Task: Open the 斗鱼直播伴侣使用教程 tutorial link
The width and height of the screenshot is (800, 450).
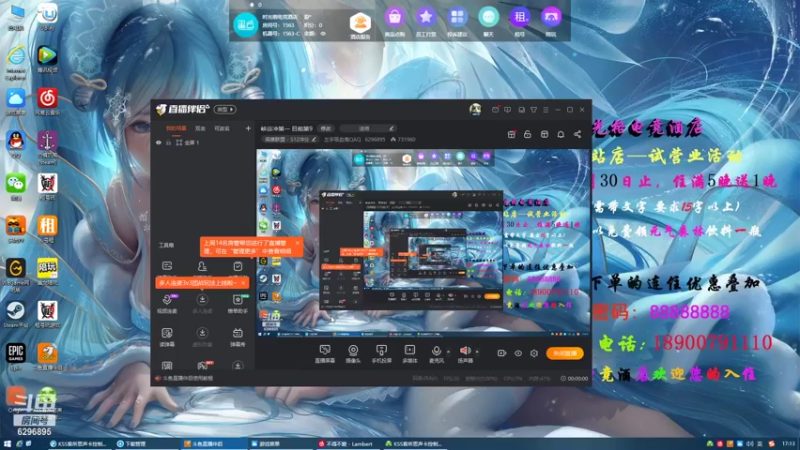Action: click(184, 379)
